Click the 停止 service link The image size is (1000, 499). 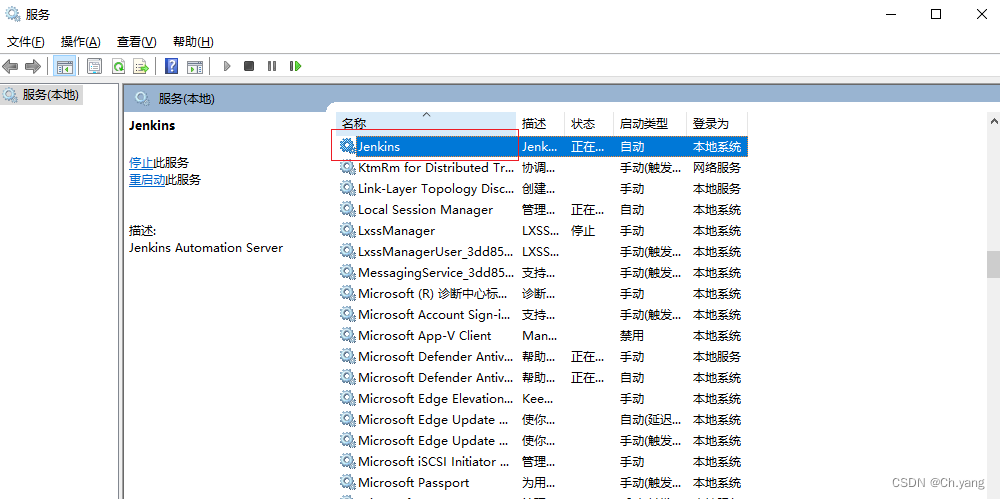point(141,163)
